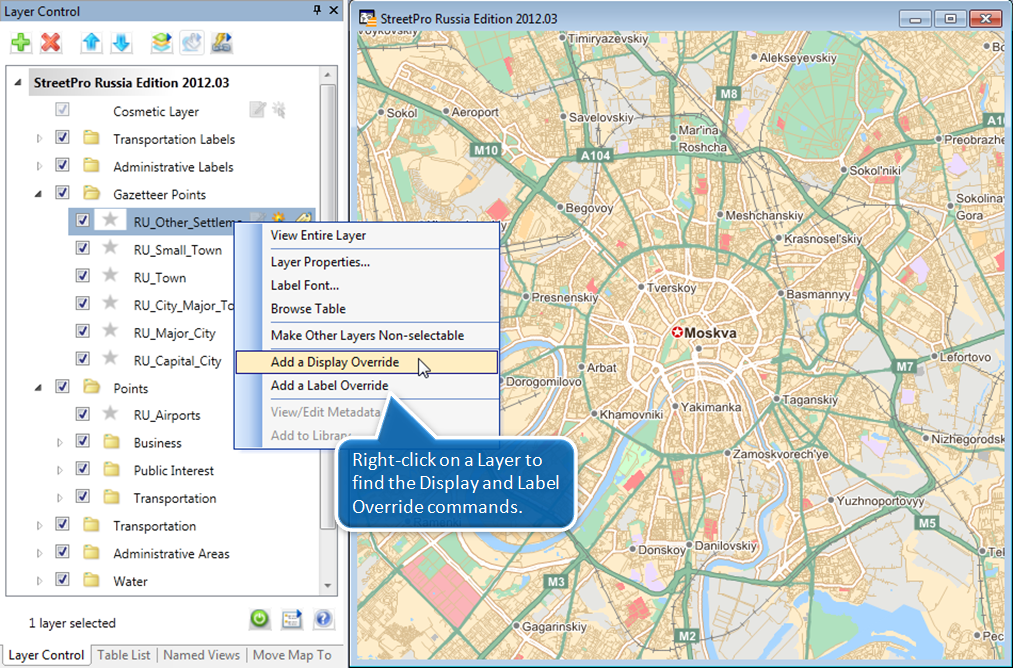Toggle the RU_Airports layer checkbox
Viewport: 1013px width, 668px height.
(x=83, y=414)
